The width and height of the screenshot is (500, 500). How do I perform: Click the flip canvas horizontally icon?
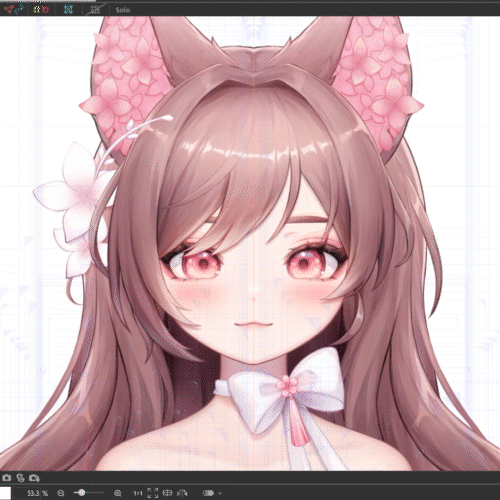[182, 493]
